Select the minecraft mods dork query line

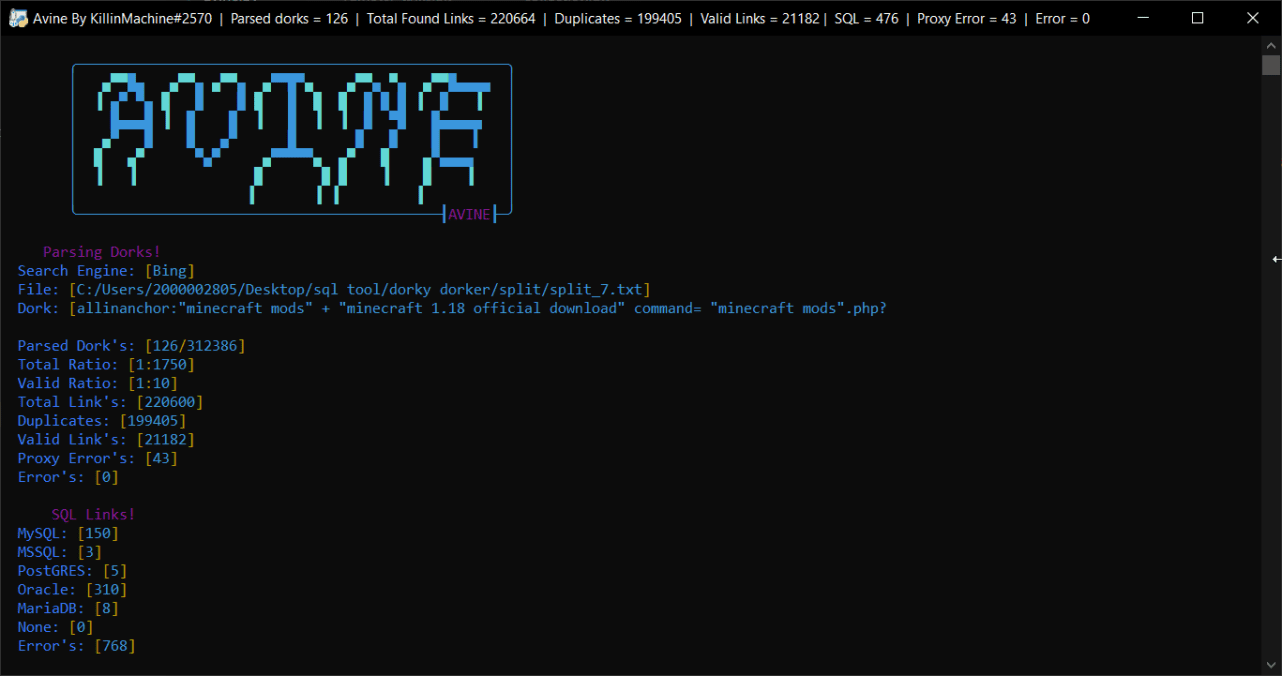point(450,307)
